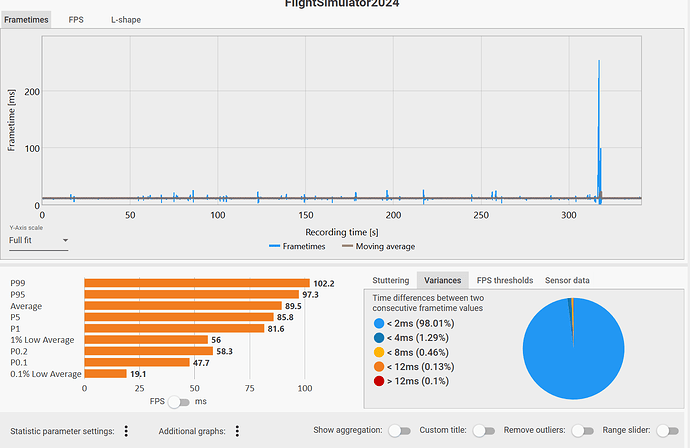Switch to the L-shape tab
The height and width of the screenshot is (448, 690).
pyautogui.click(x=125, y=19)
